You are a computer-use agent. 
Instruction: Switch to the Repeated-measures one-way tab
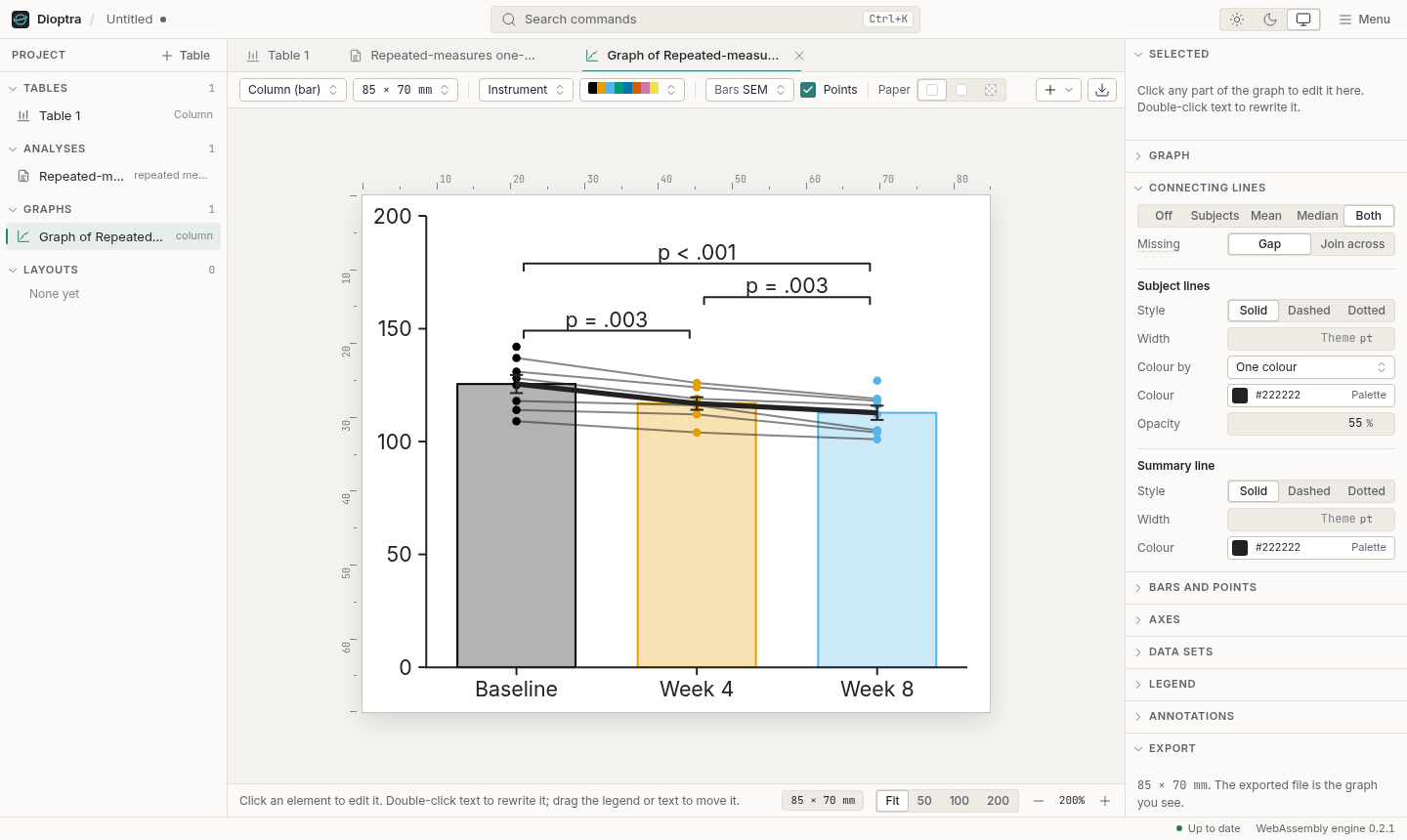(x=444, y=56)
